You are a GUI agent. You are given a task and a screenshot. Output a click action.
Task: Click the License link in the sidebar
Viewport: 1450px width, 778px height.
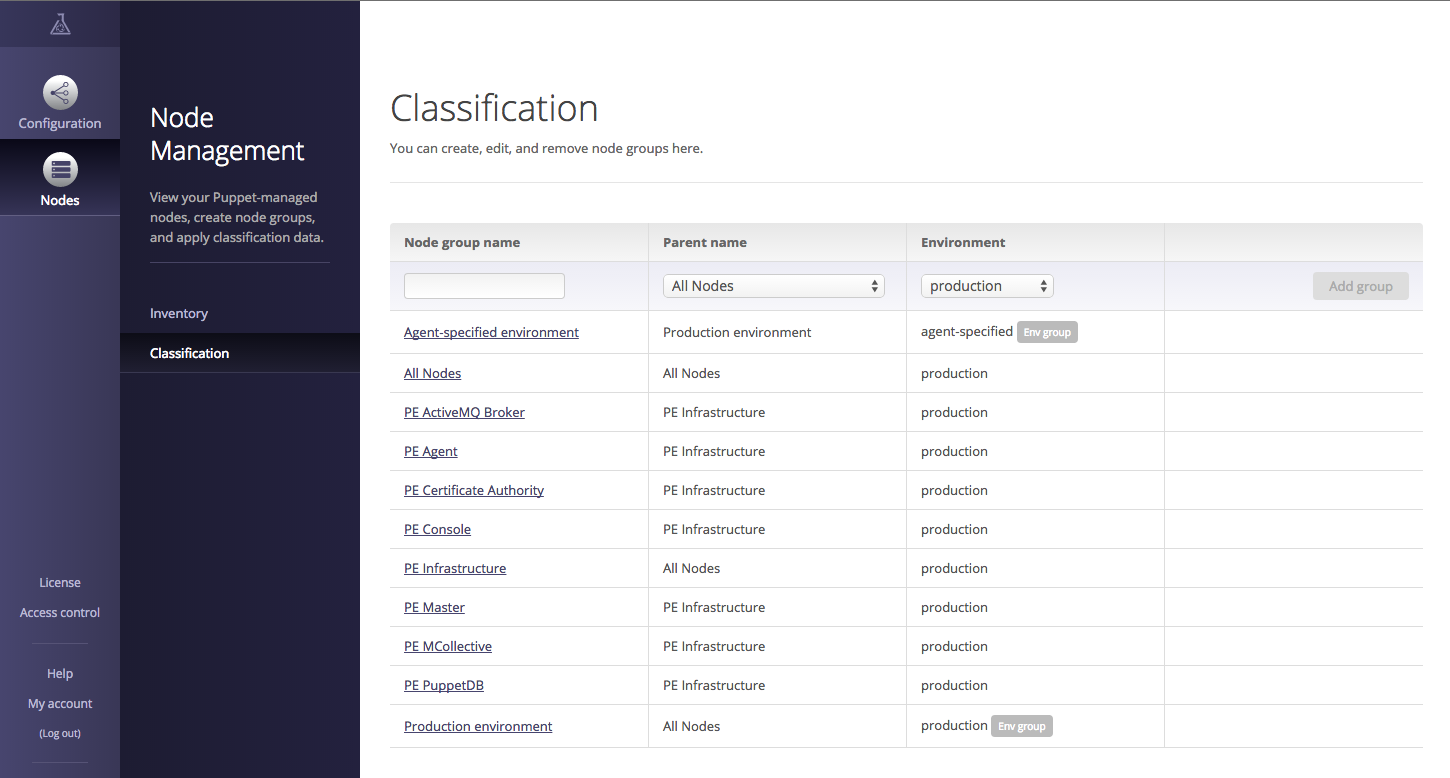(60, 582)
